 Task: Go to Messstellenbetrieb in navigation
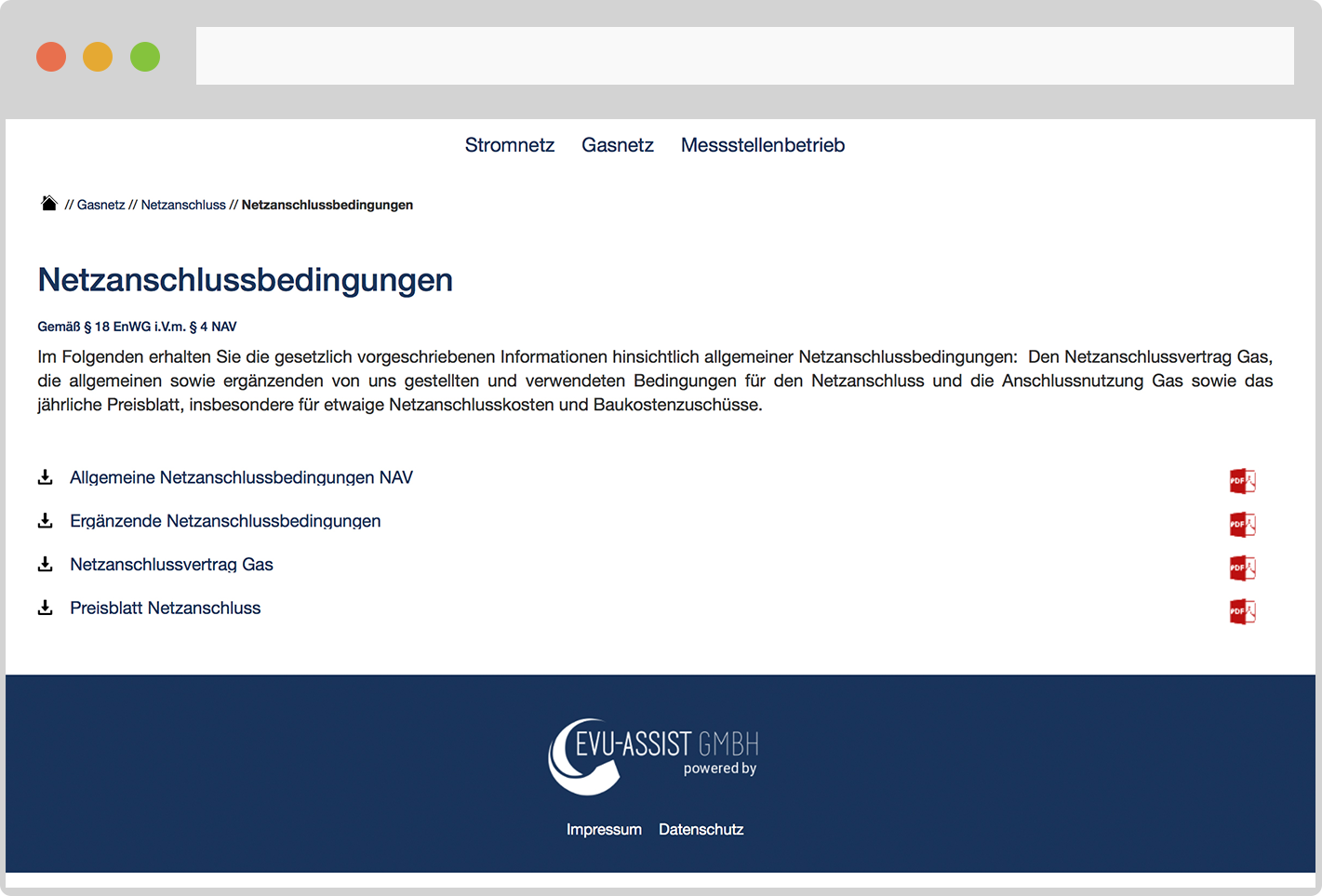coord(762,145)
